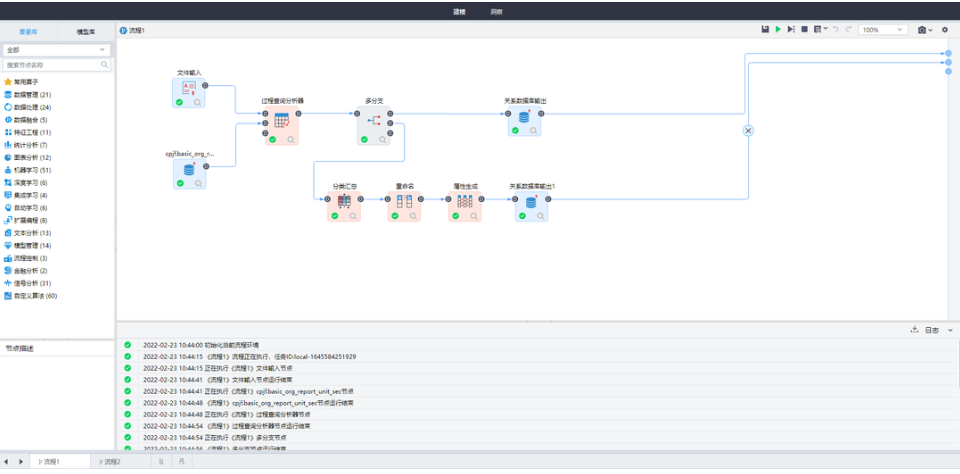960x474 pixels.
Task: Click the 洞察 top navigation item
Action: click(x=497, y=11)
